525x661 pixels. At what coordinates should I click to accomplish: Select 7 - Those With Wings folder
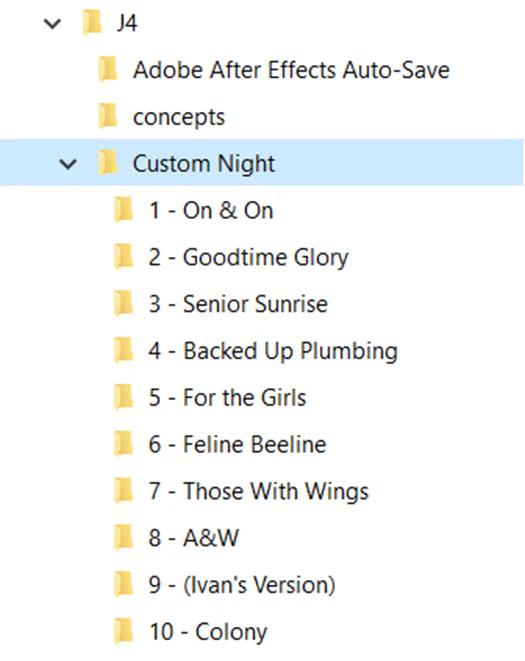tap(258, 492)
